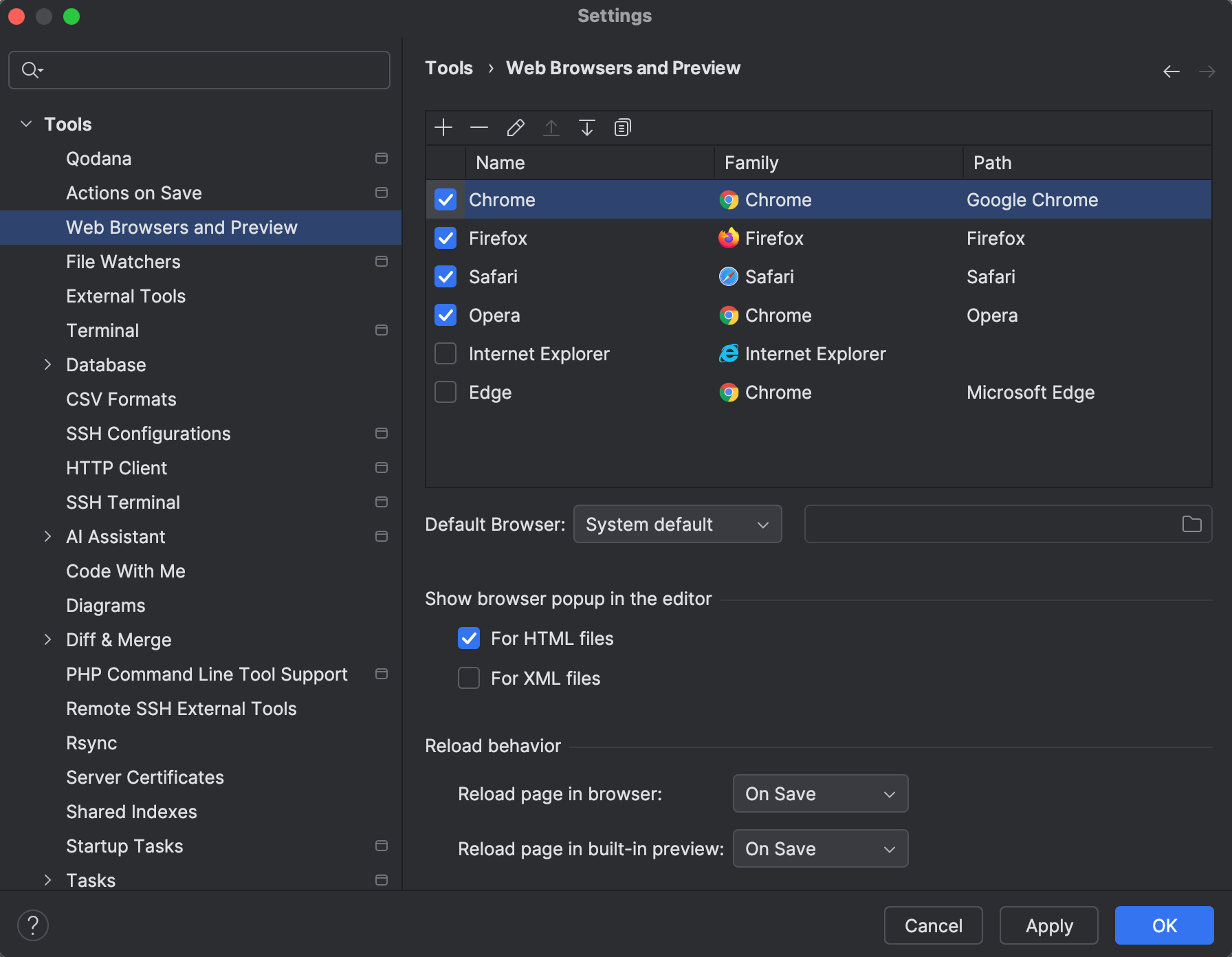Remove selected browser using the minus icon
This screenshot has width=1232, height=957.
pos(479,127)
